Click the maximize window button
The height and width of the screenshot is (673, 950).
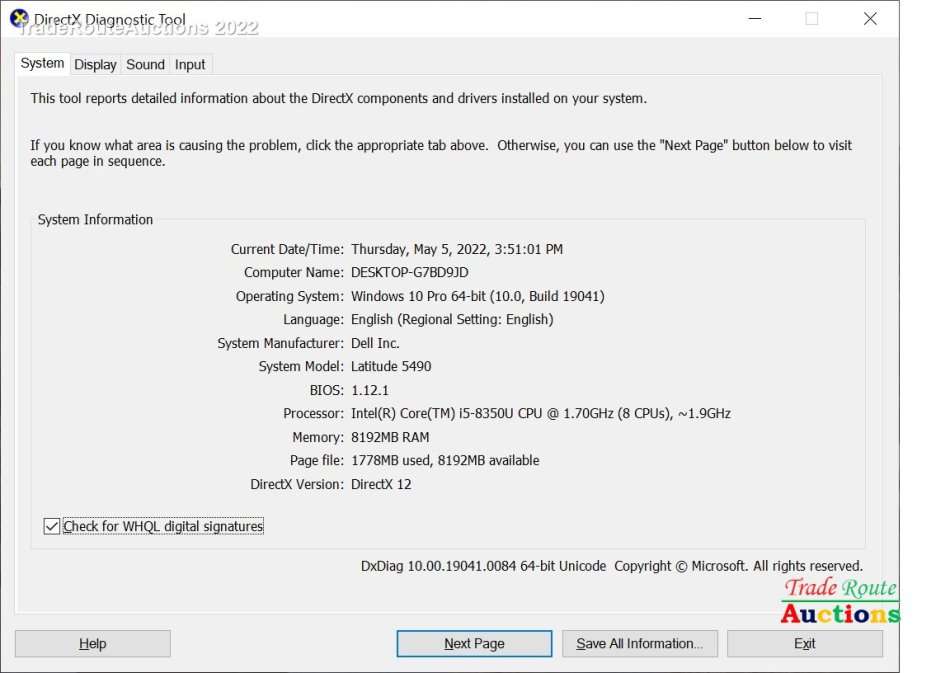click(x=811, y=19)
